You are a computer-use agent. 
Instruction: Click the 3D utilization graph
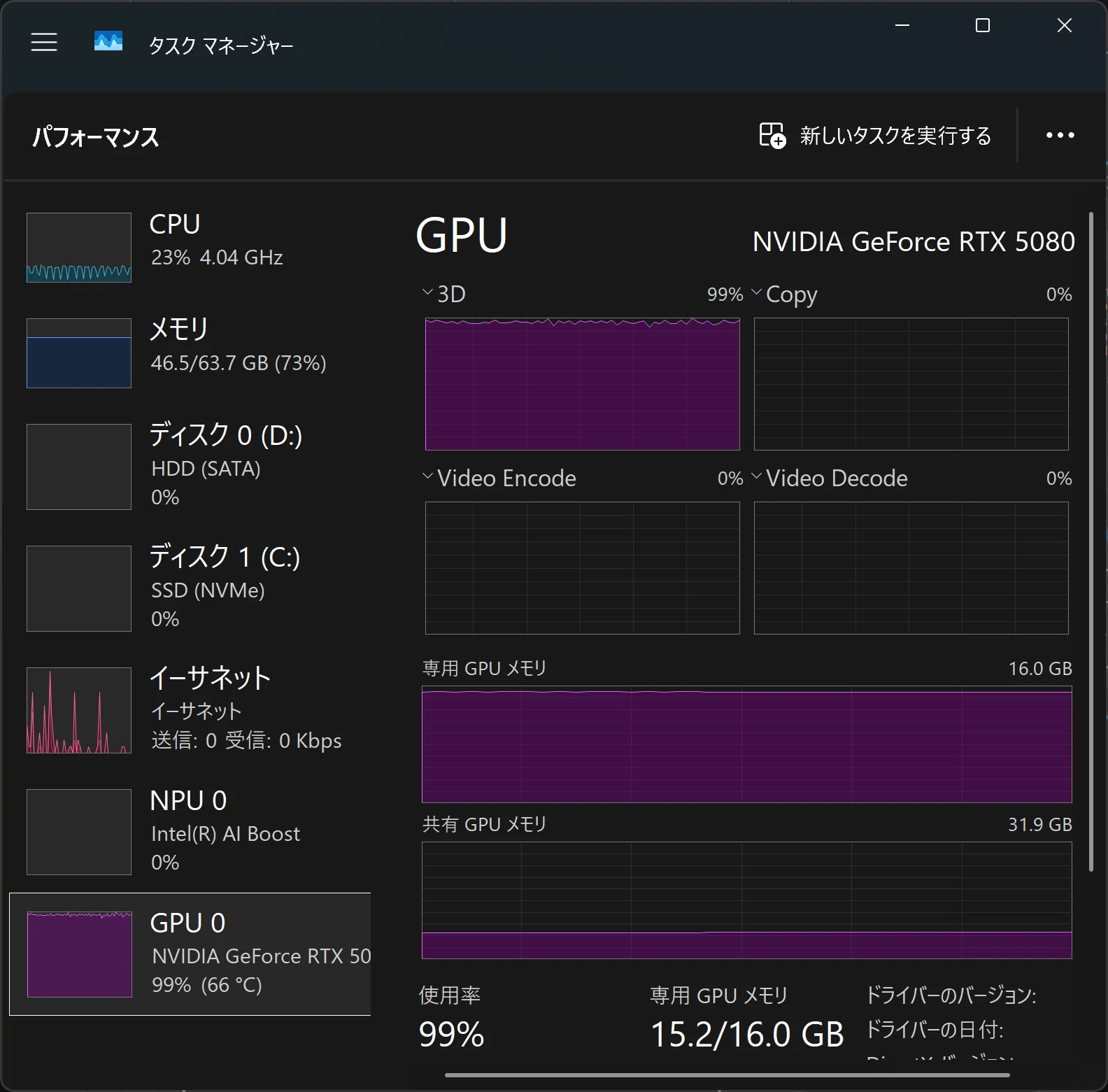click(583, 384)
